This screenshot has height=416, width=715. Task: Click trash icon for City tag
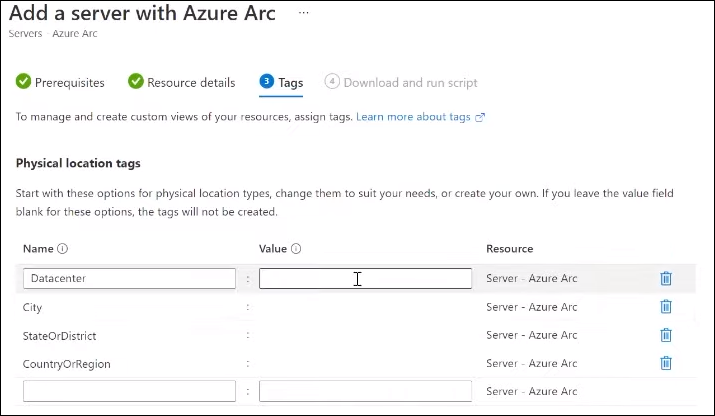click(x=666, y=307)
